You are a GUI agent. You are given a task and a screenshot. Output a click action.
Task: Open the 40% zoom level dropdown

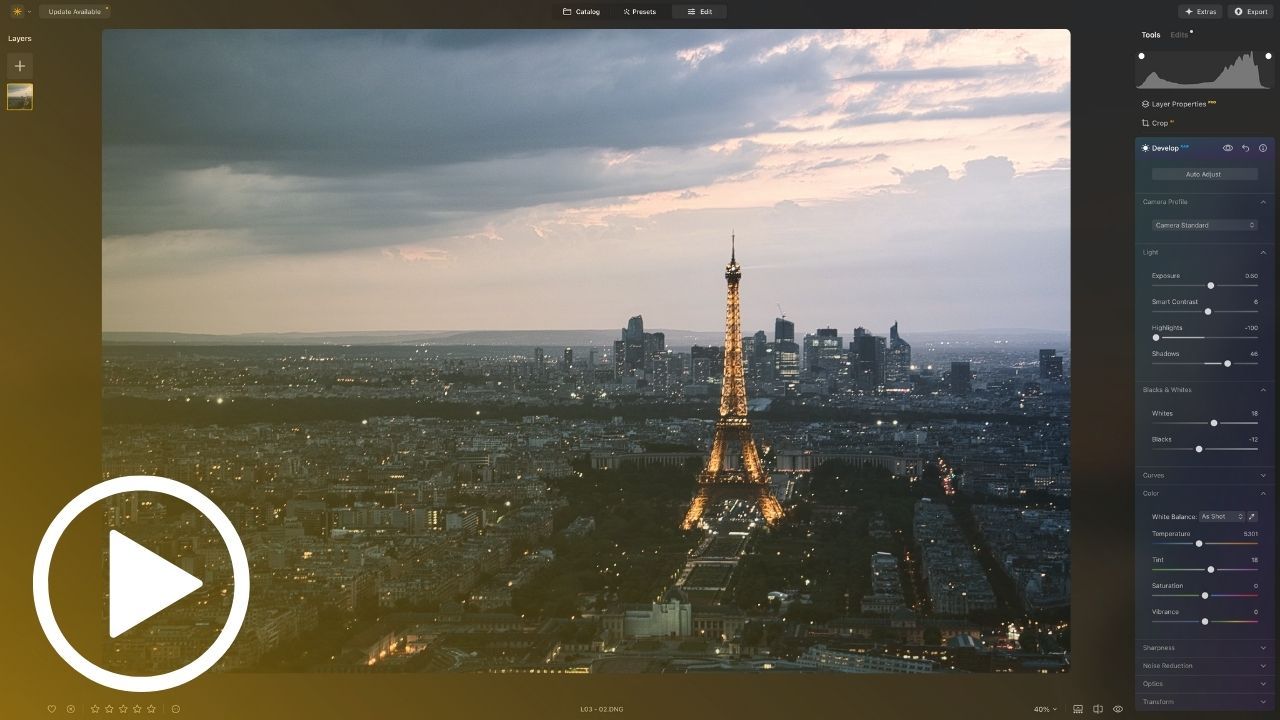(1045, 709)
